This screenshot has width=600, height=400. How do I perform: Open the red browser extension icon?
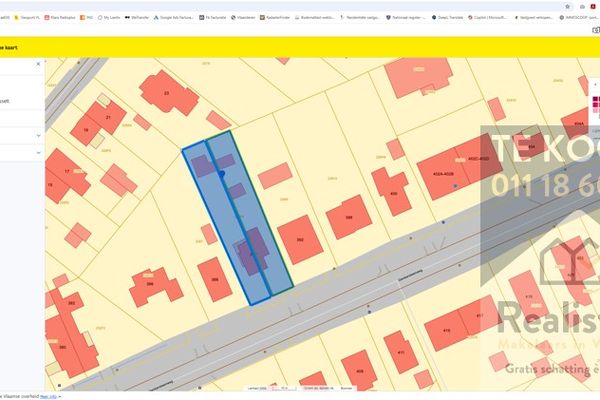coord(593,7)
